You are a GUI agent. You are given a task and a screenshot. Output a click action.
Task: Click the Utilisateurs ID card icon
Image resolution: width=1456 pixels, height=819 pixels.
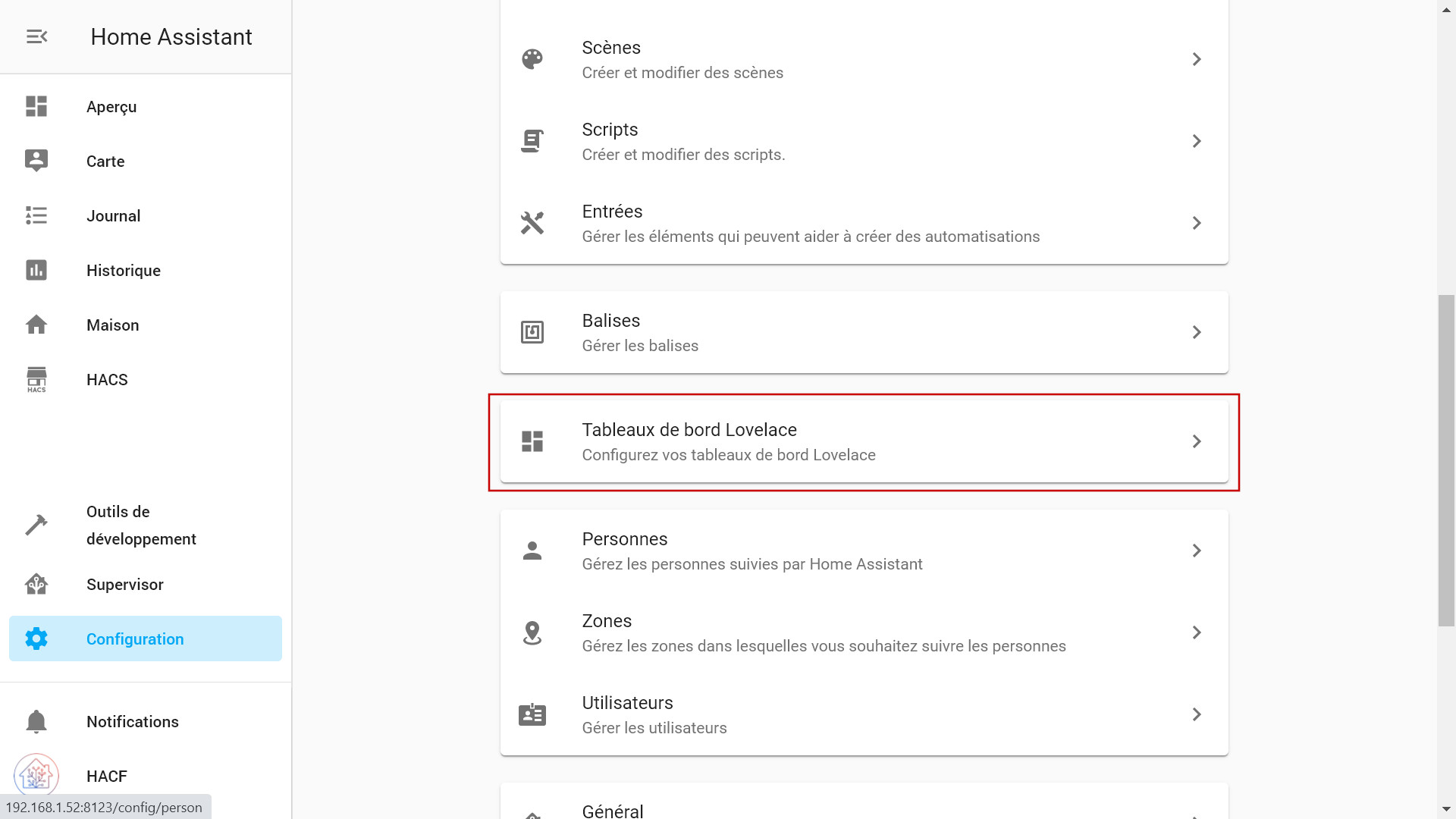pyautogui.click(x=532, y=714)
